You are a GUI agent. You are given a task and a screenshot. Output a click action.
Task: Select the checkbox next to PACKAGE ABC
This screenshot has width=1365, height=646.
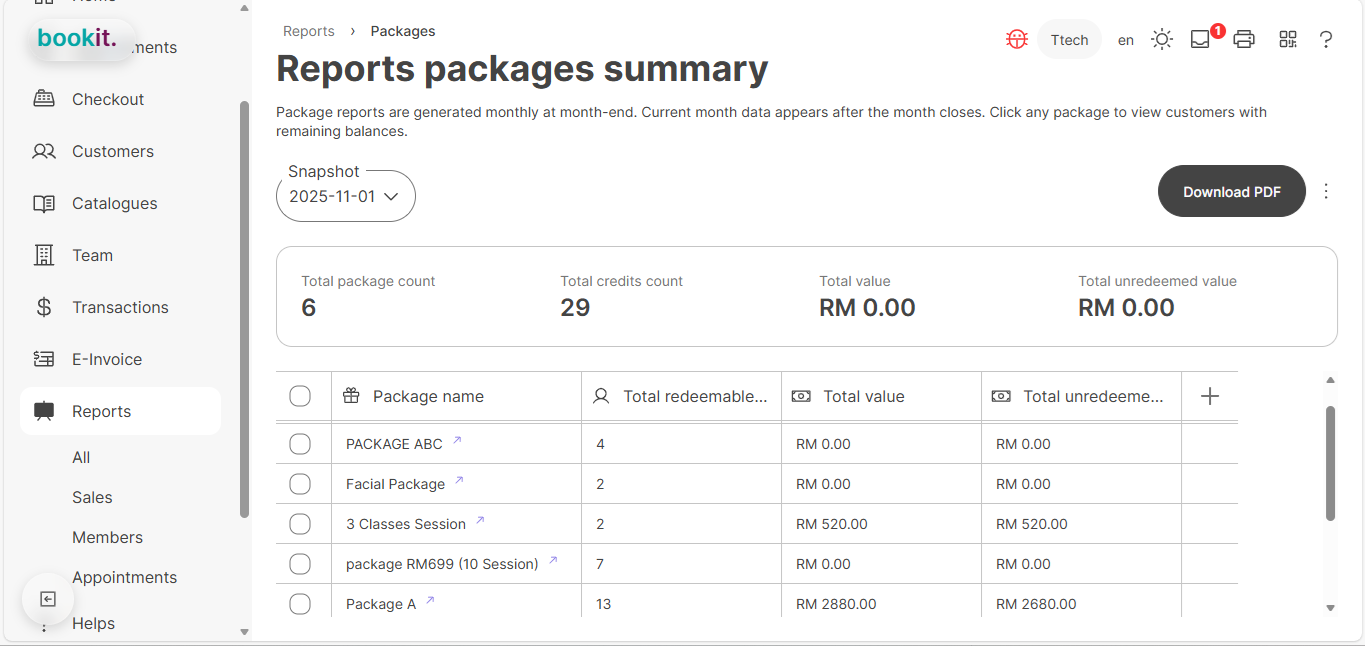(300, 443)
